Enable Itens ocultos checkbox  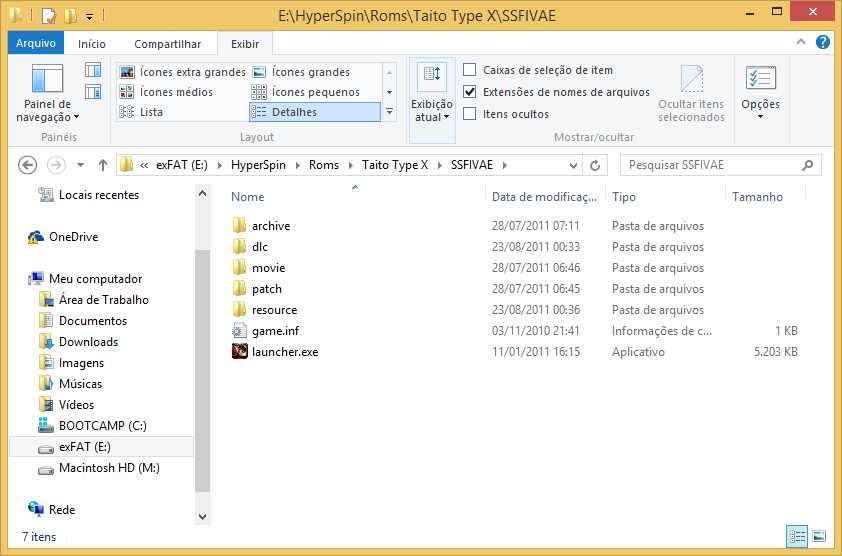(x=469, y=114)
